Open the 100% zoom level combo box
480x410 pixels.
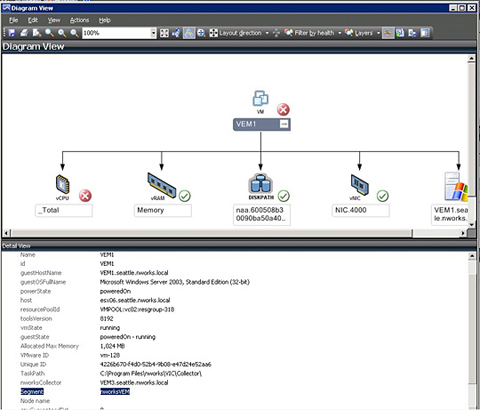[x=153, y=33]
